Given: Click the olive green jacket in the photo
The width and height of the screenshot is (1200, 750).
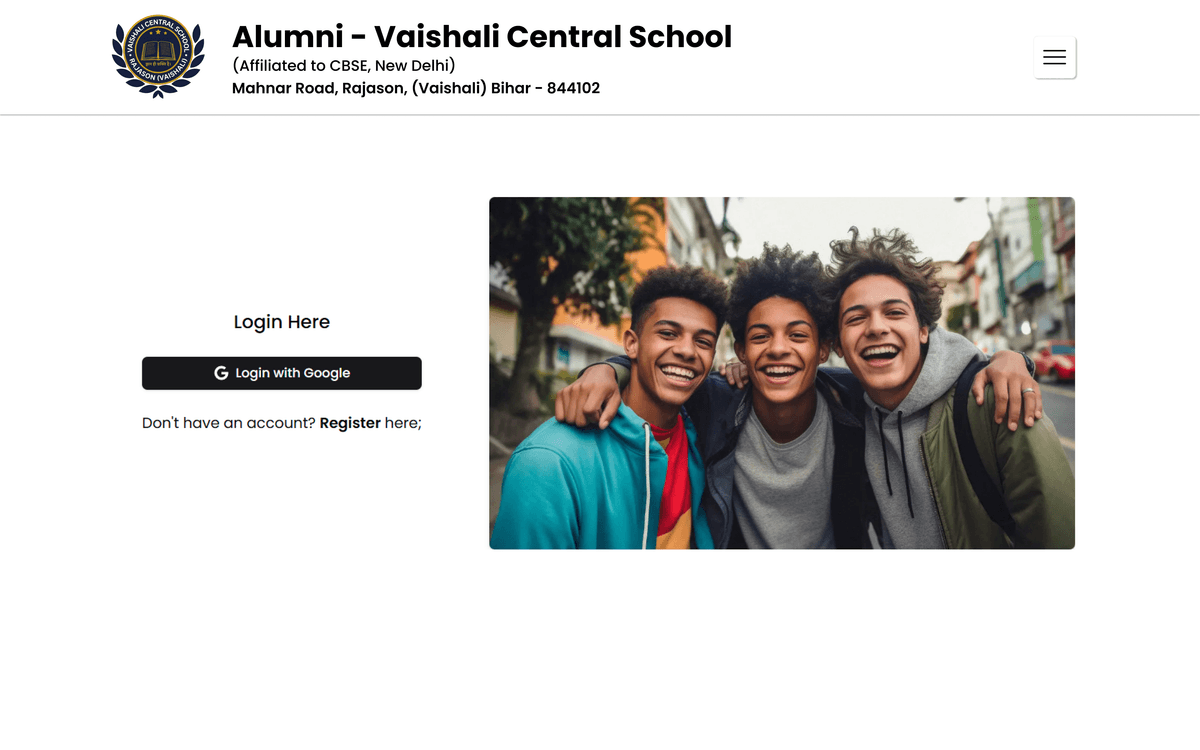Looking at the screenshot, I should coord(1010,480).
